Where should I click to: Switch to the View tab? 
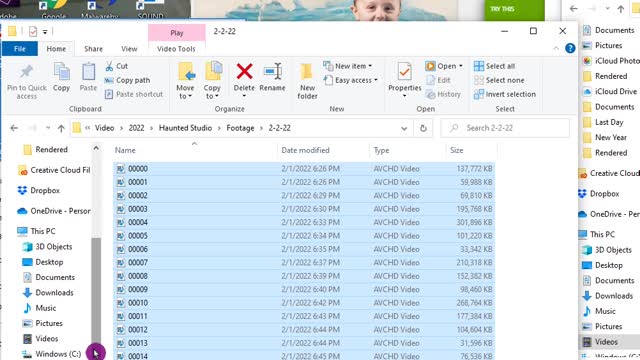point(129,49)
